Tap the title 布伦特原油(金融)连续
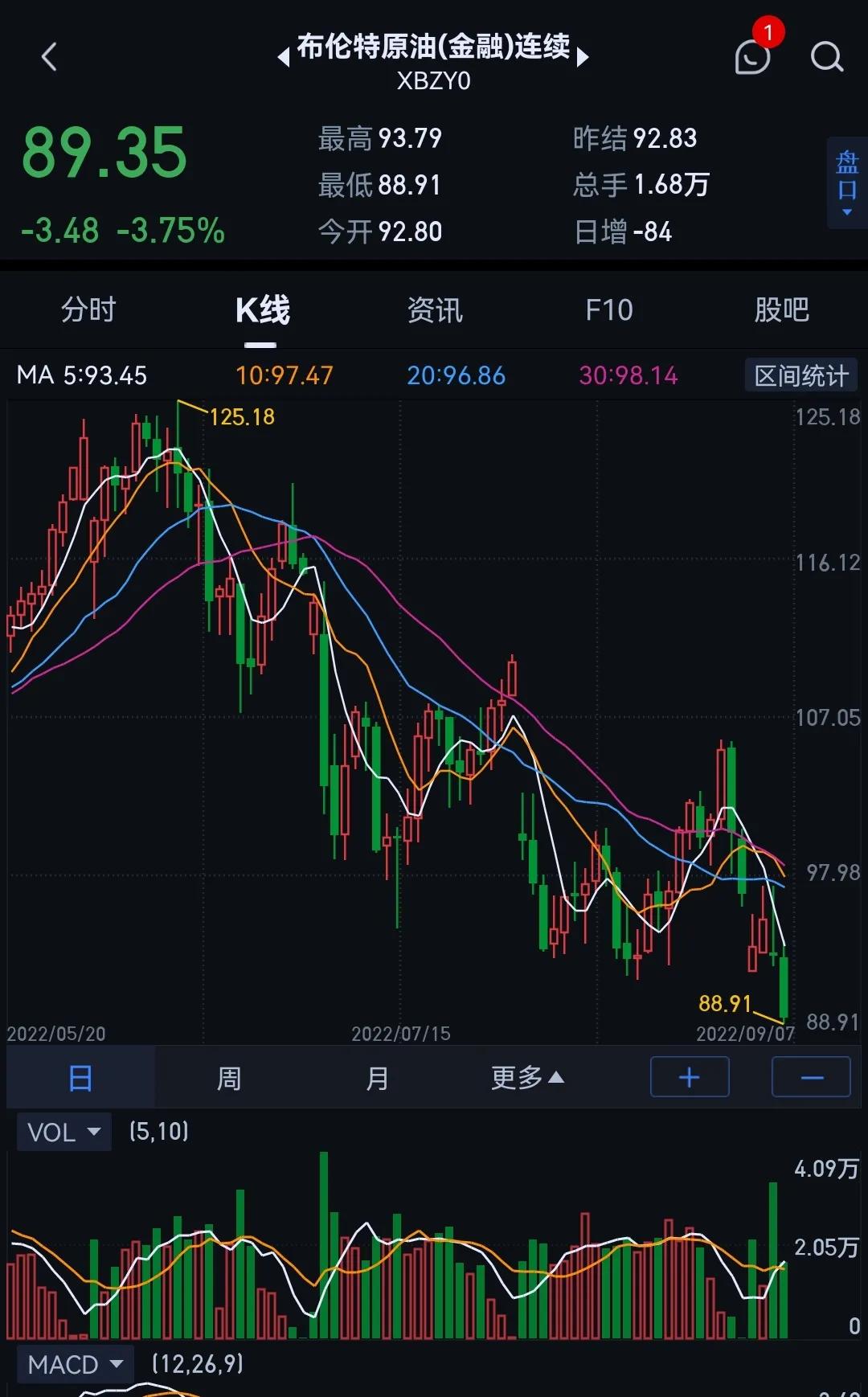This screenshot has width=868, height=1397. (x=433, y=46)
